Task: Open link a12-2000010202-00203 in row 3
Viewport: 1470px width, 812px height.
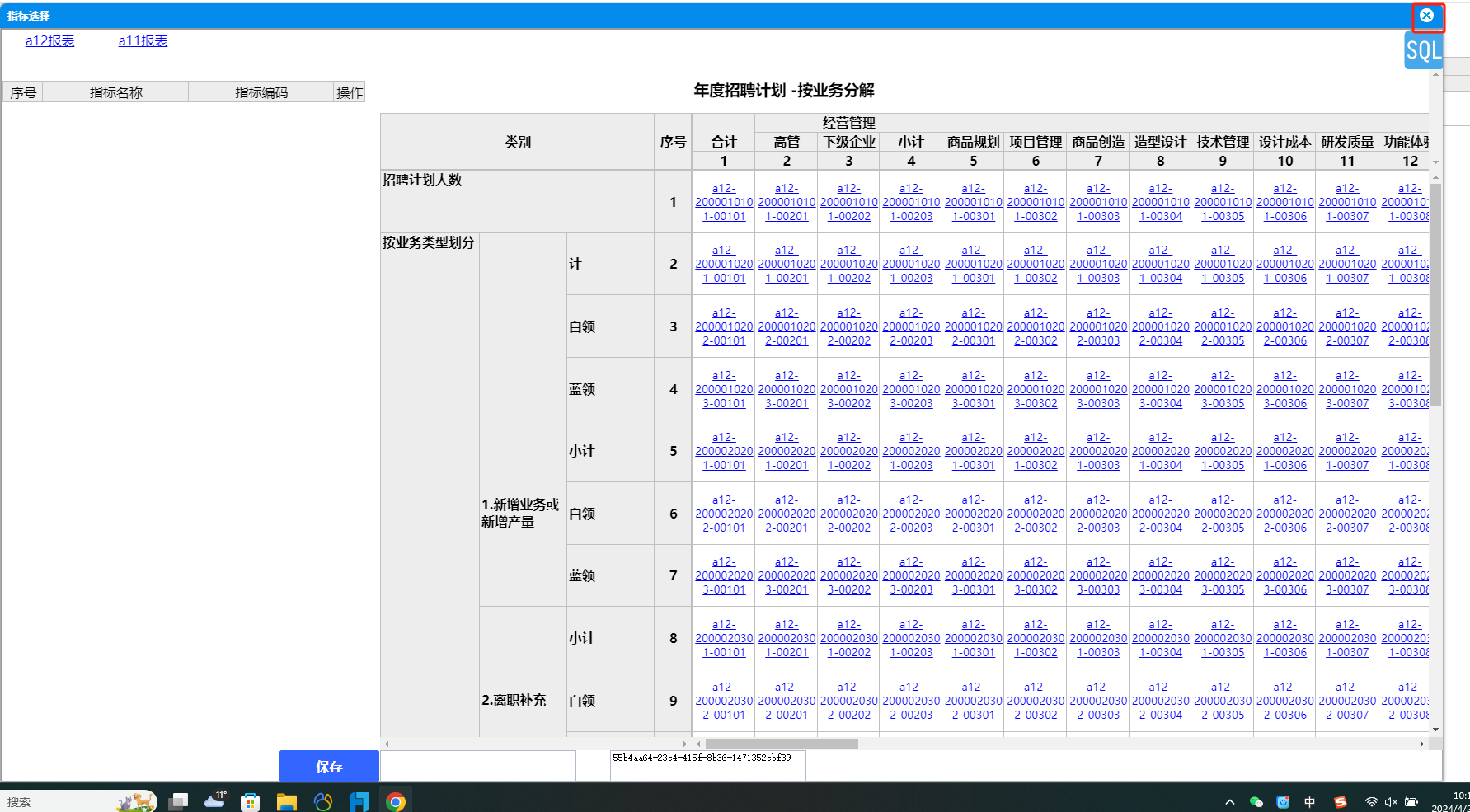Action: 911,326
